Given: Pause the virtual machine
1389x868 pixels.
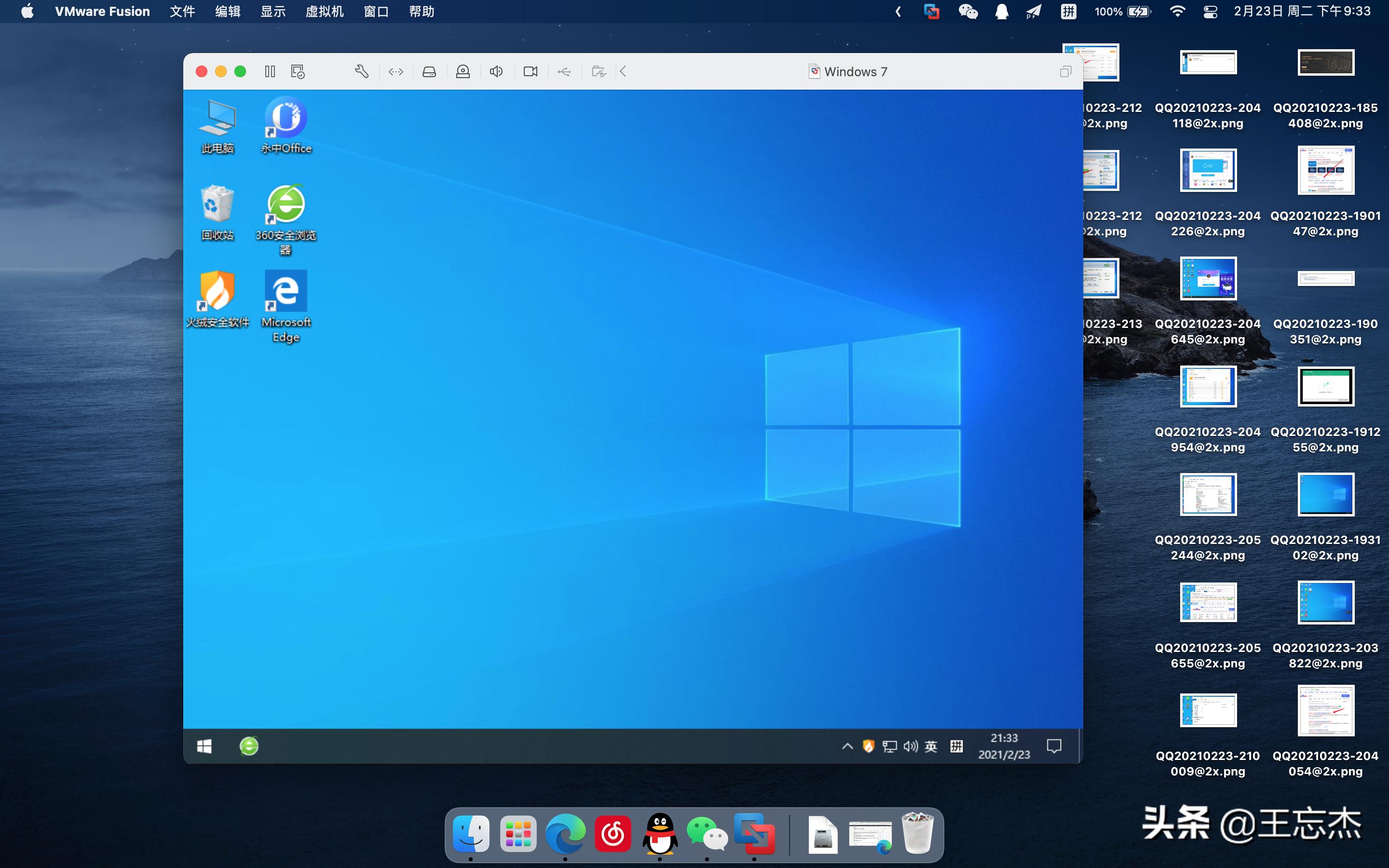Looking at the screenshot, I should coord(270,71).
